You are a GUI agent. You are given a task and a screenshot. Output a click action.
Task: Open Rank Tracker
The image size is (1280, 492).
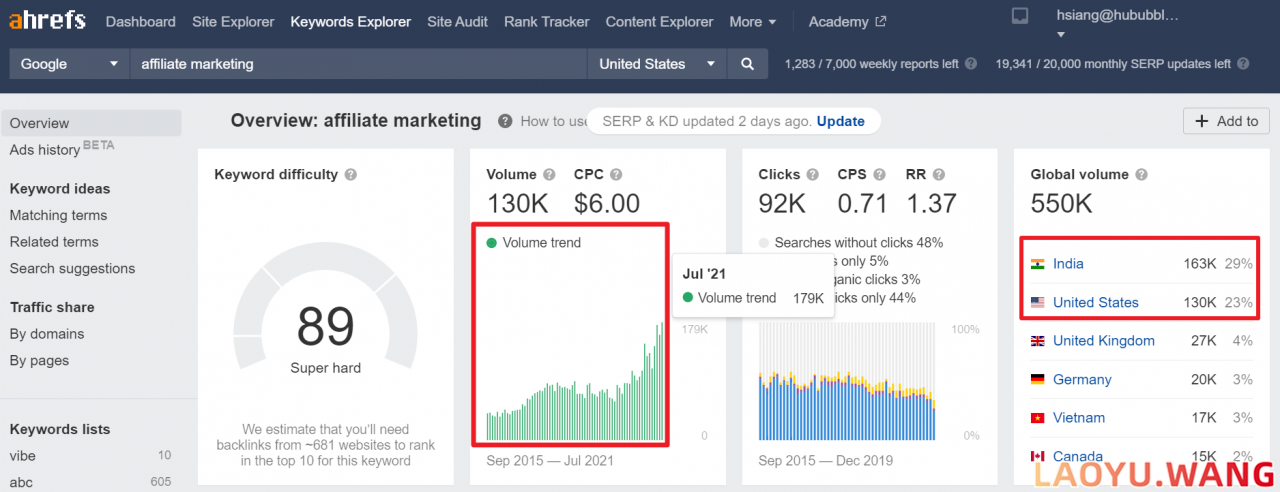(x=547, y=21)
